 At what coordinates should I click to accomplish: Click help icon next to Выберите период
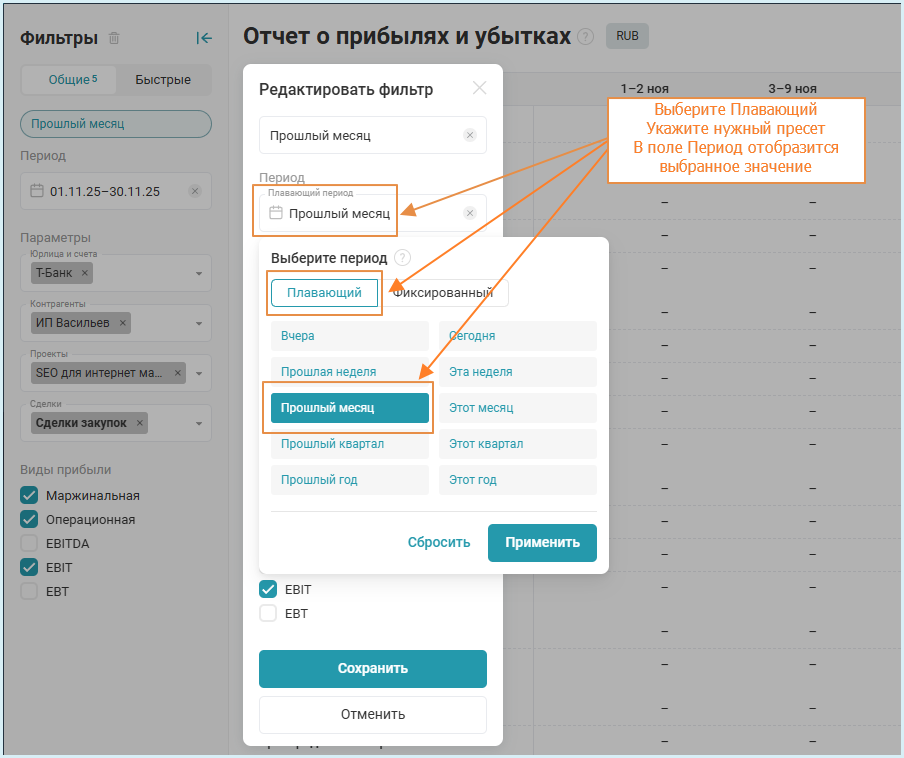pos(403,258)
